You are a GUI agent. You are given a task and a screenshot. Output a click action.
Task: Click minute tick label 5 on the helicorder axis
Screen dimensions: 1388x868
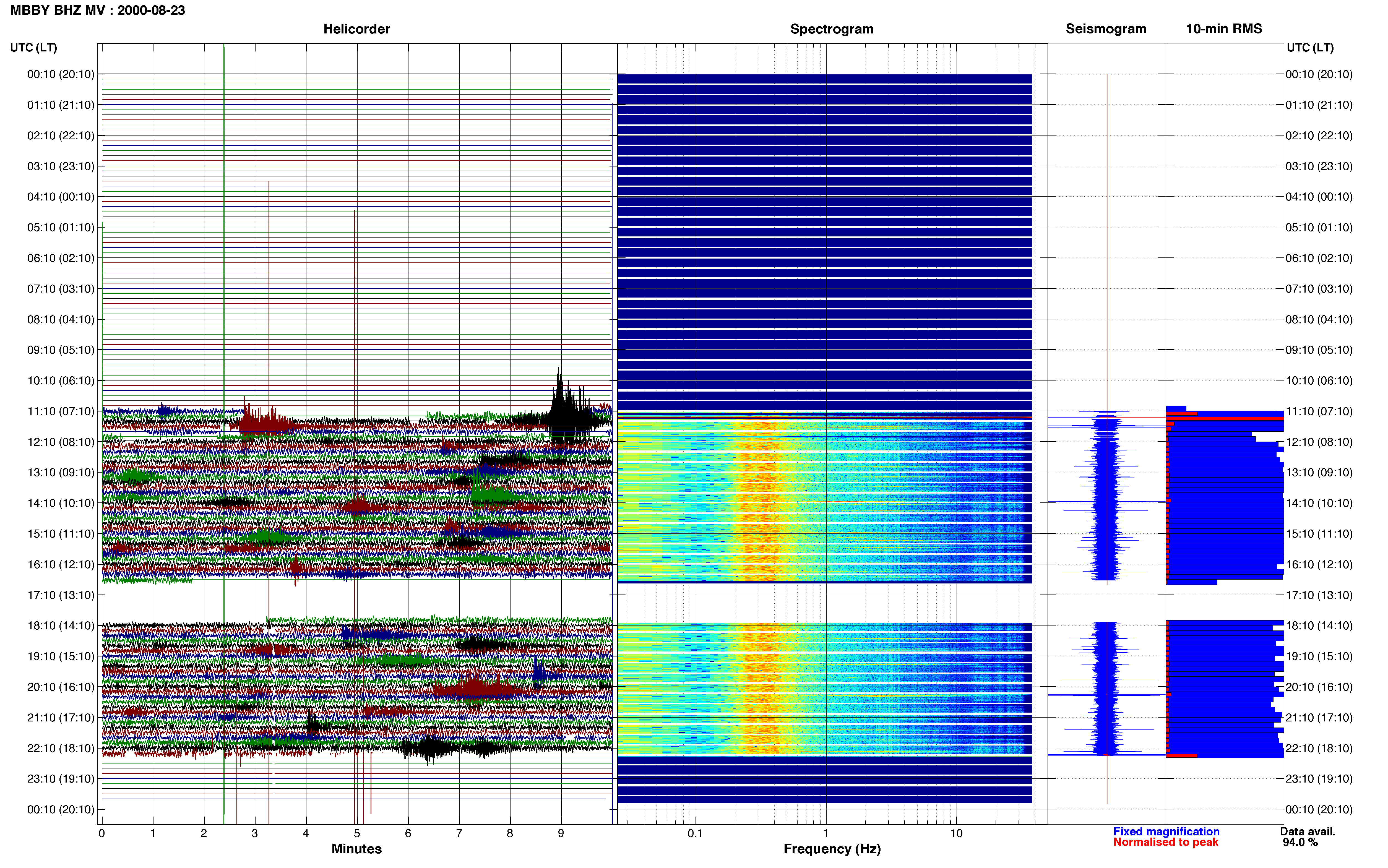[357, 833]
